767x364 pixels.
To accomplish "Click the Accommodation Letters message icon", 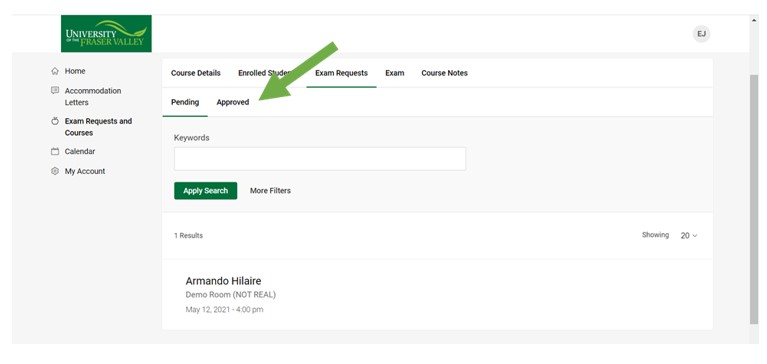I will 55,91.
